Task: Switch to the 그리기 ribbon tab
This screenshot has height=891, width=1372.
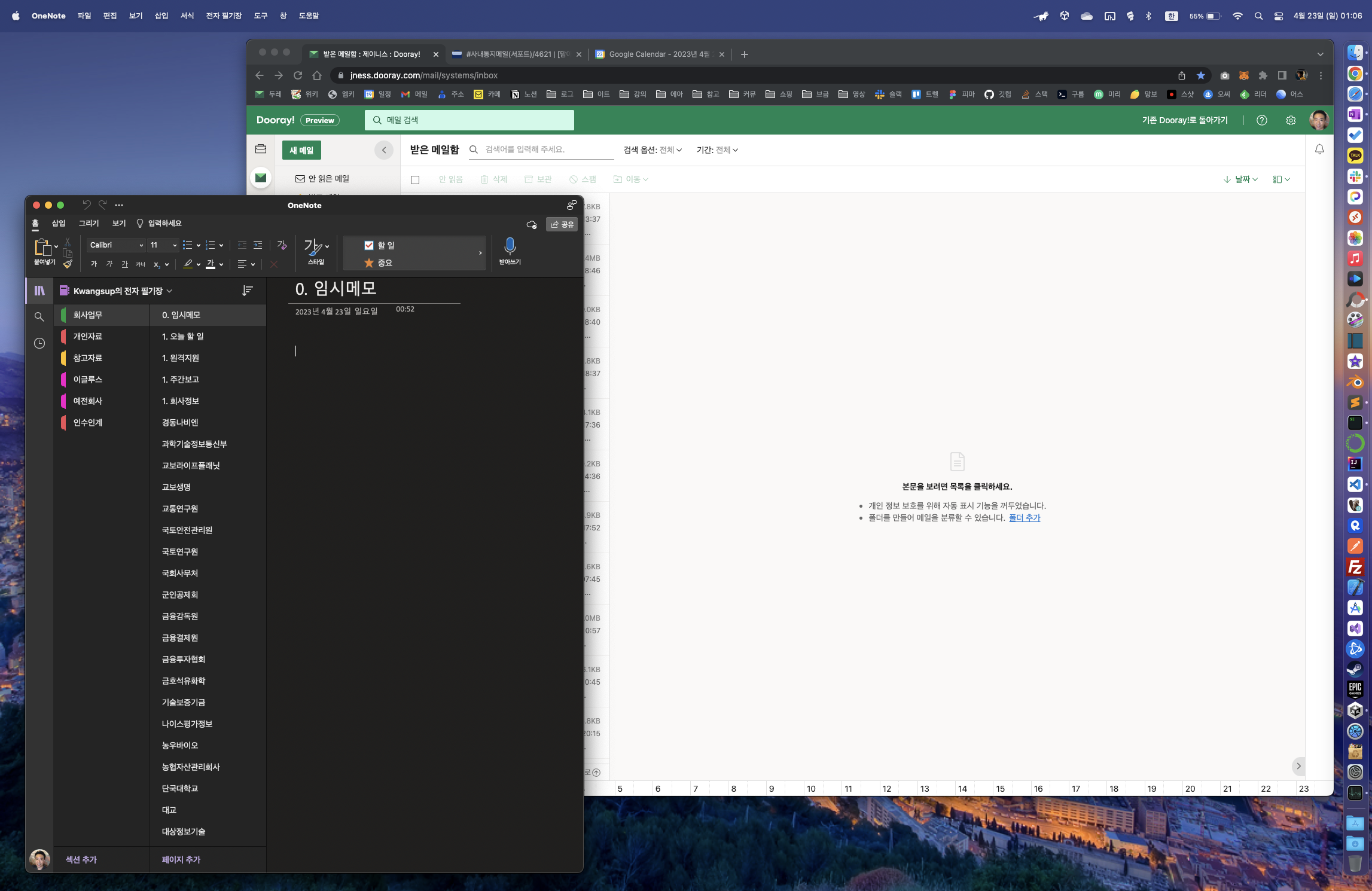Action: [89, 223]
